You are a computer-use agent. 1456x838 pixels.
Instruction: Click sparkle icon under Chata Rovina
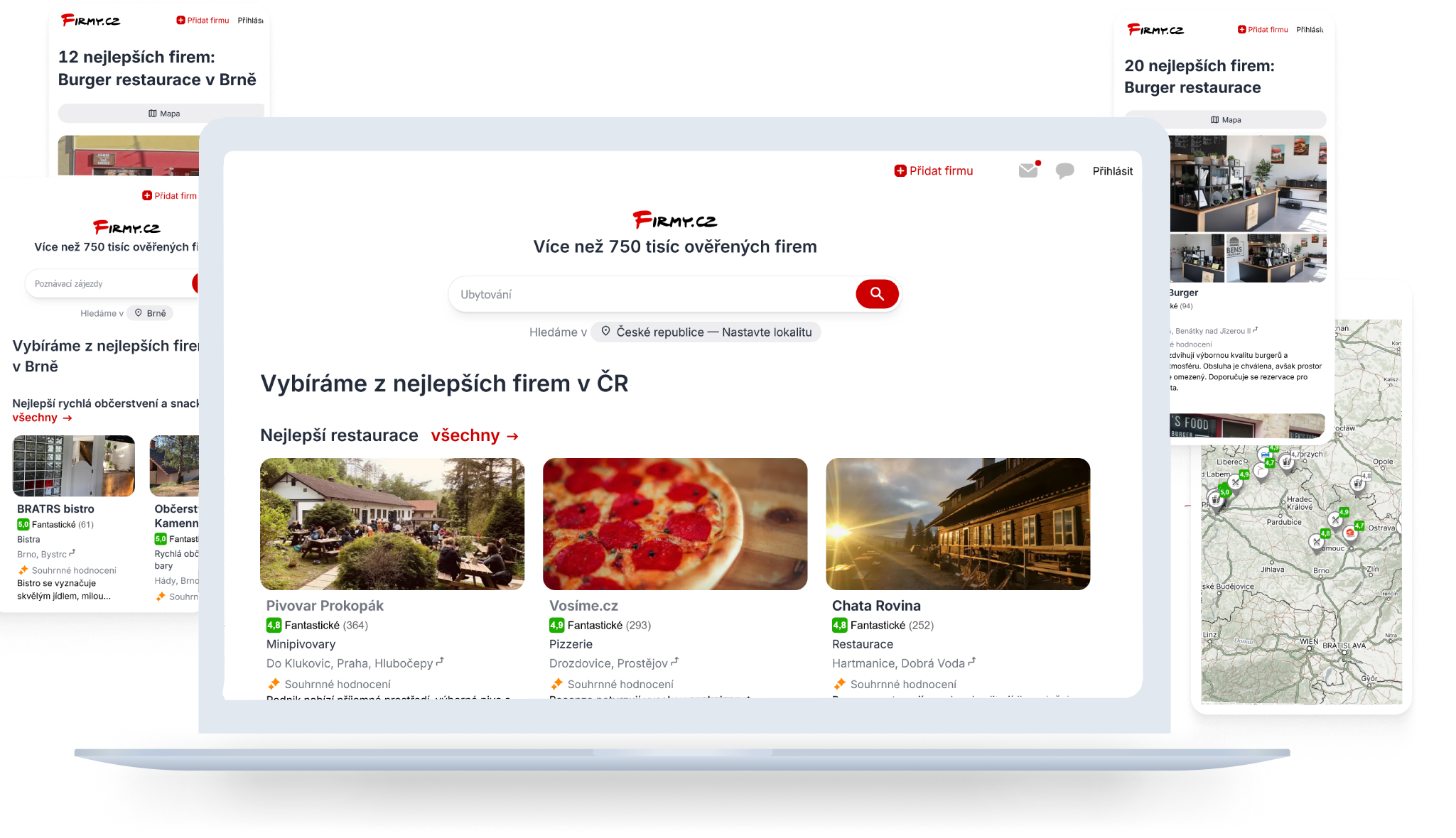click(839, 684)
